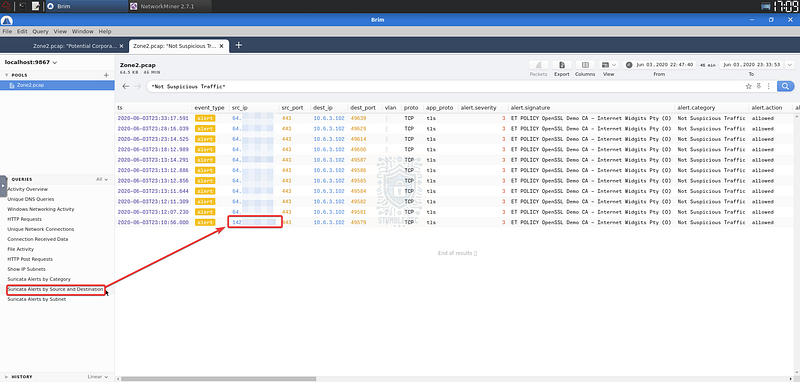Open the View layout dropdown
800x382 pixels.
click(609, 65)
